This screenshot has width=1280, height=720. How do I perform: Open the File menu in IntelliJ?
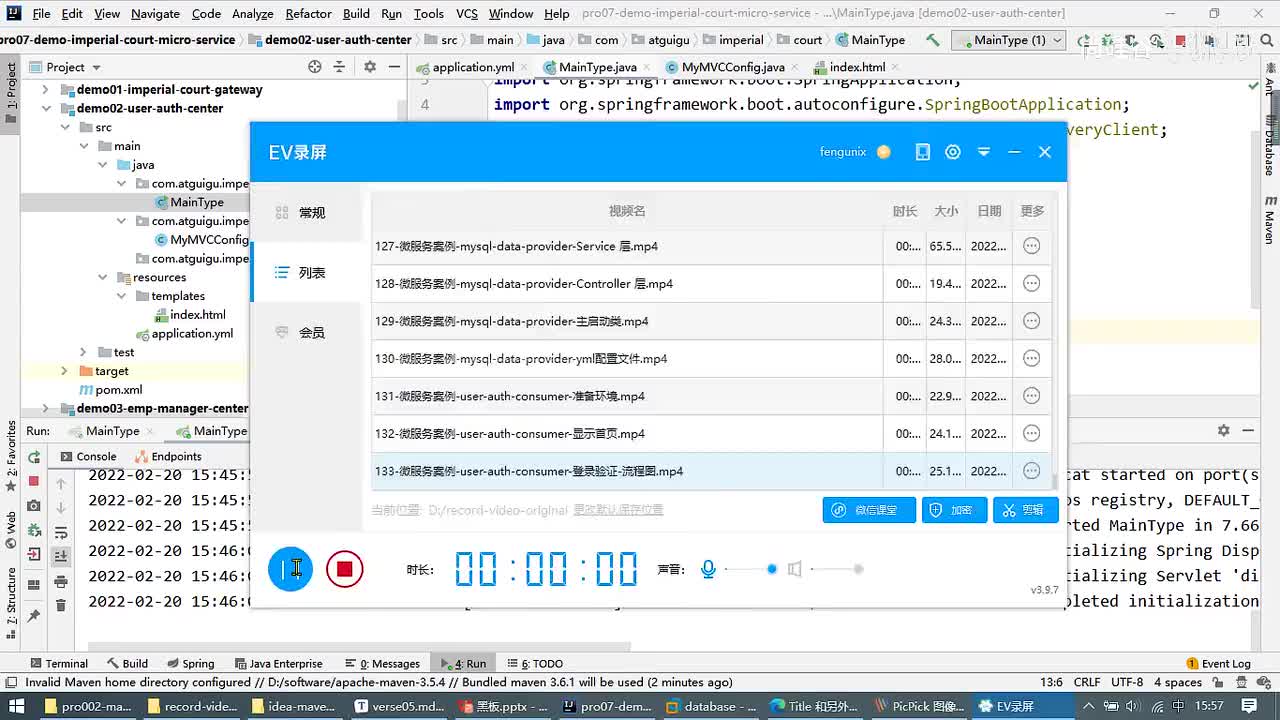pos(41,13)
